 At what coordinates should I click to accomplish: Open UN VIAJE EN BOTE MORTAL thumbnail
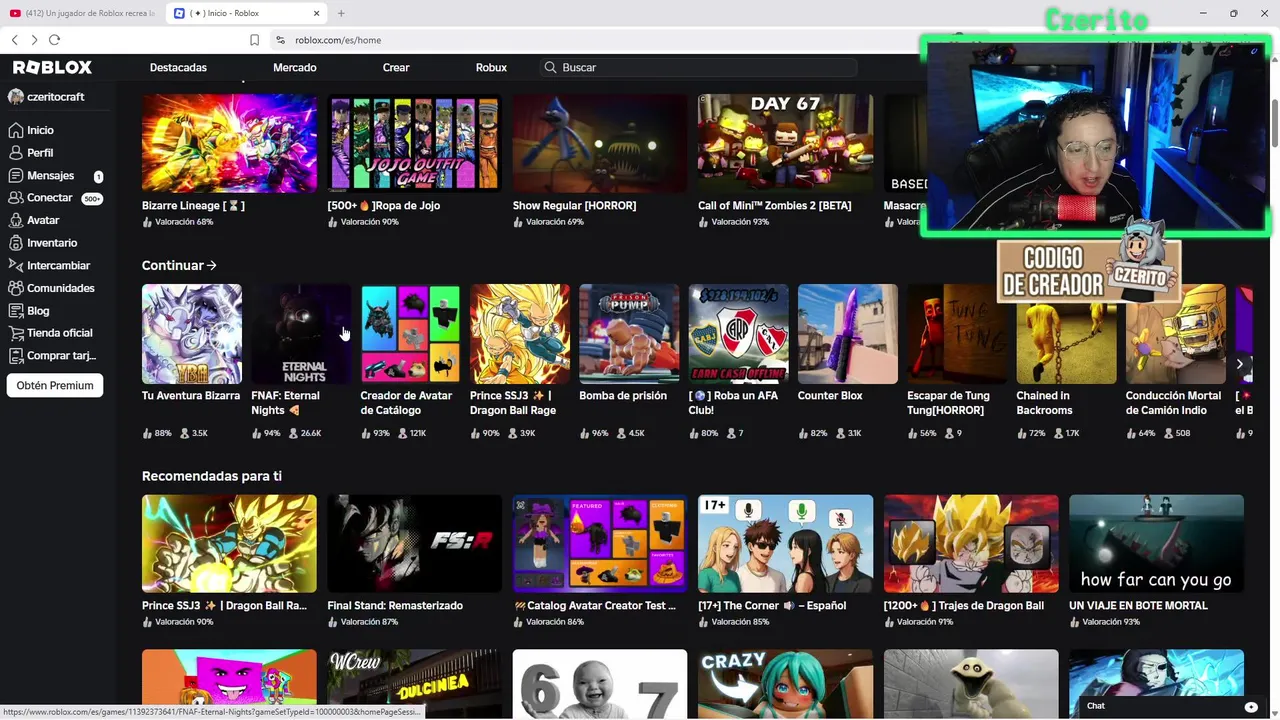click(x=1156, y=544)
